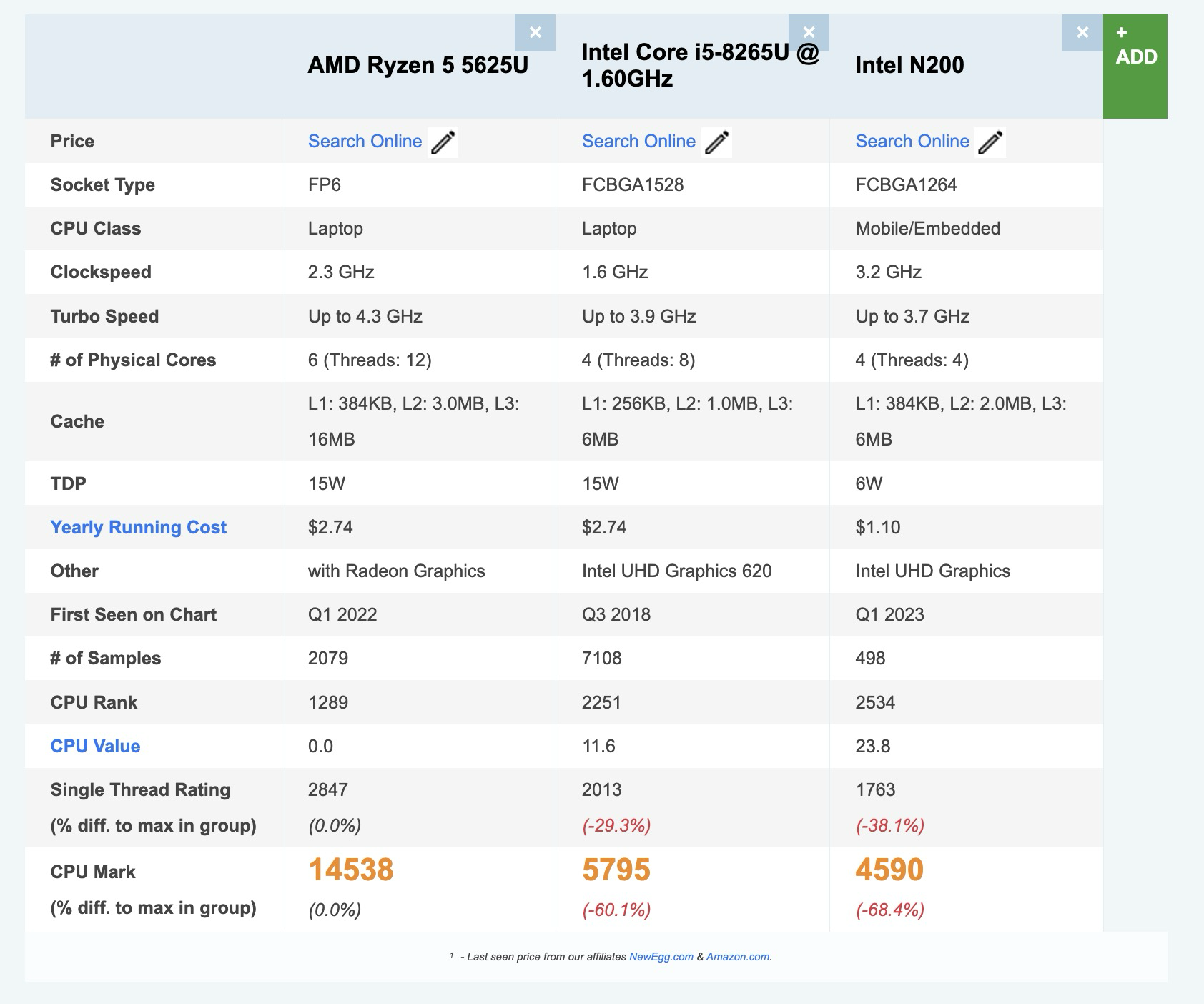
Task: Edit price pencil icon for Intel N200
Action: tap(990, 142)
